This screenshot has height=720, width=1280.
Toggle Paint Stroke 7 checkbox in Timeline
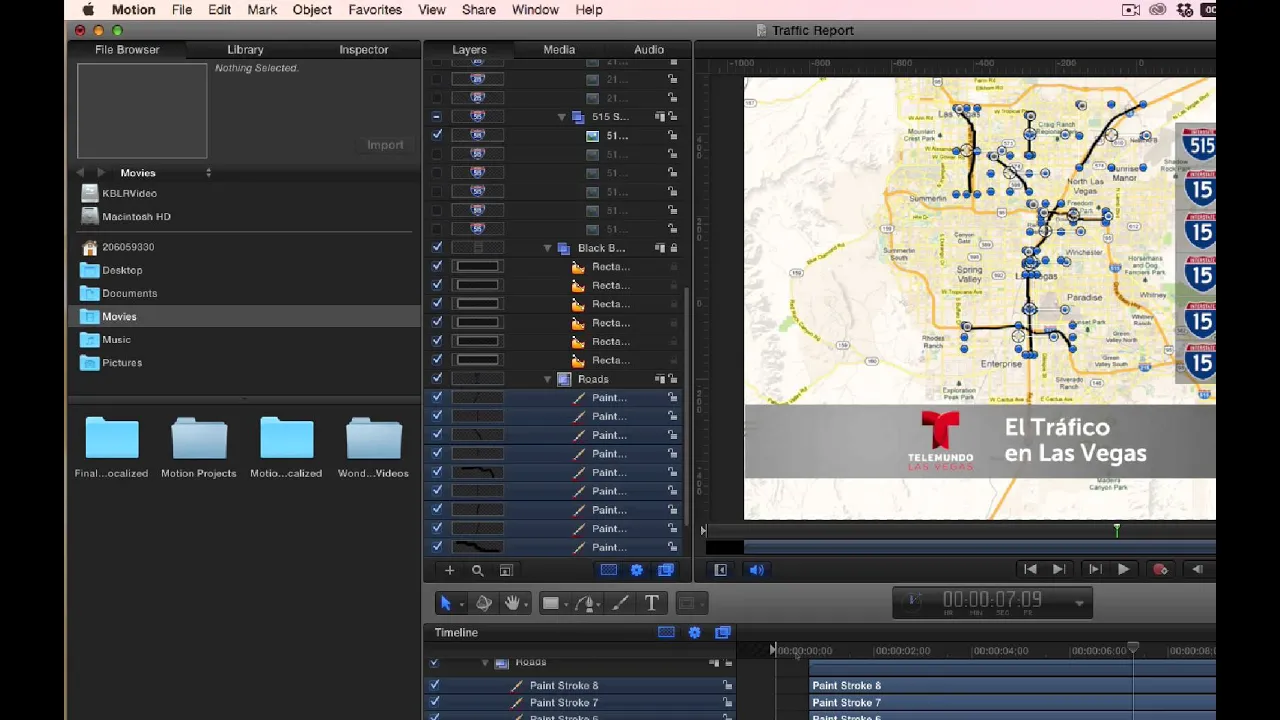(434, 702)
